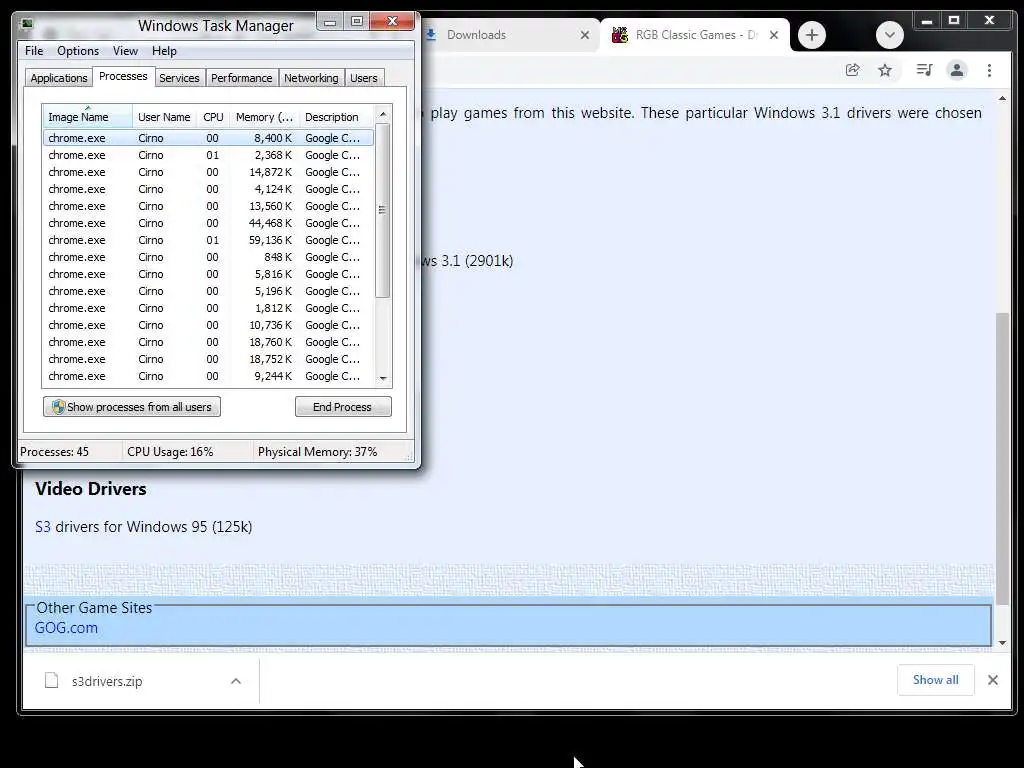Select the RGB Classic Games tab
The image size is (1024, 768).
pyautogui.click(x=696, y=35)
